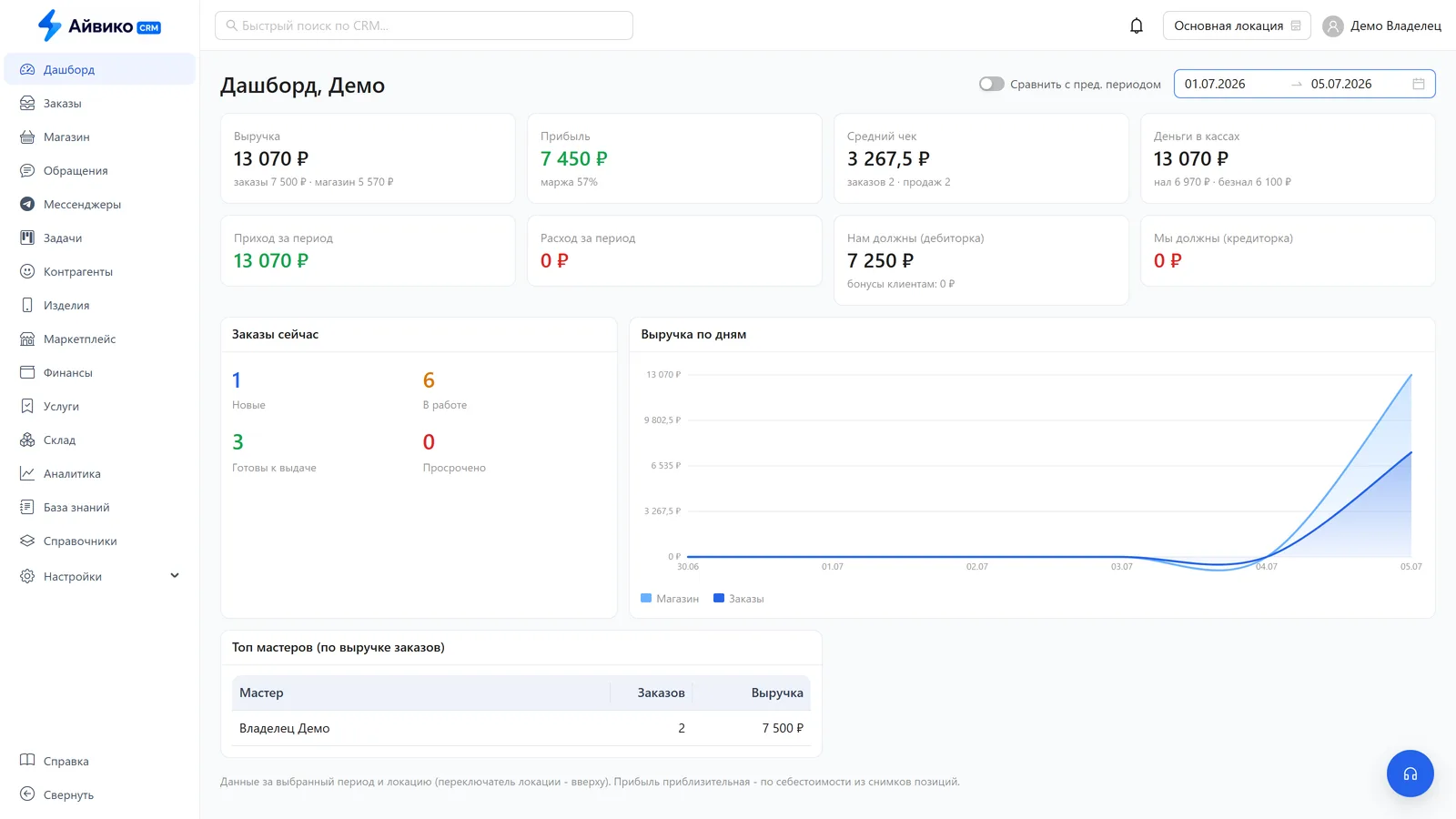Click the user avatar icon
This screenshot has width=1456, height=819.
tap(1333, 26)
